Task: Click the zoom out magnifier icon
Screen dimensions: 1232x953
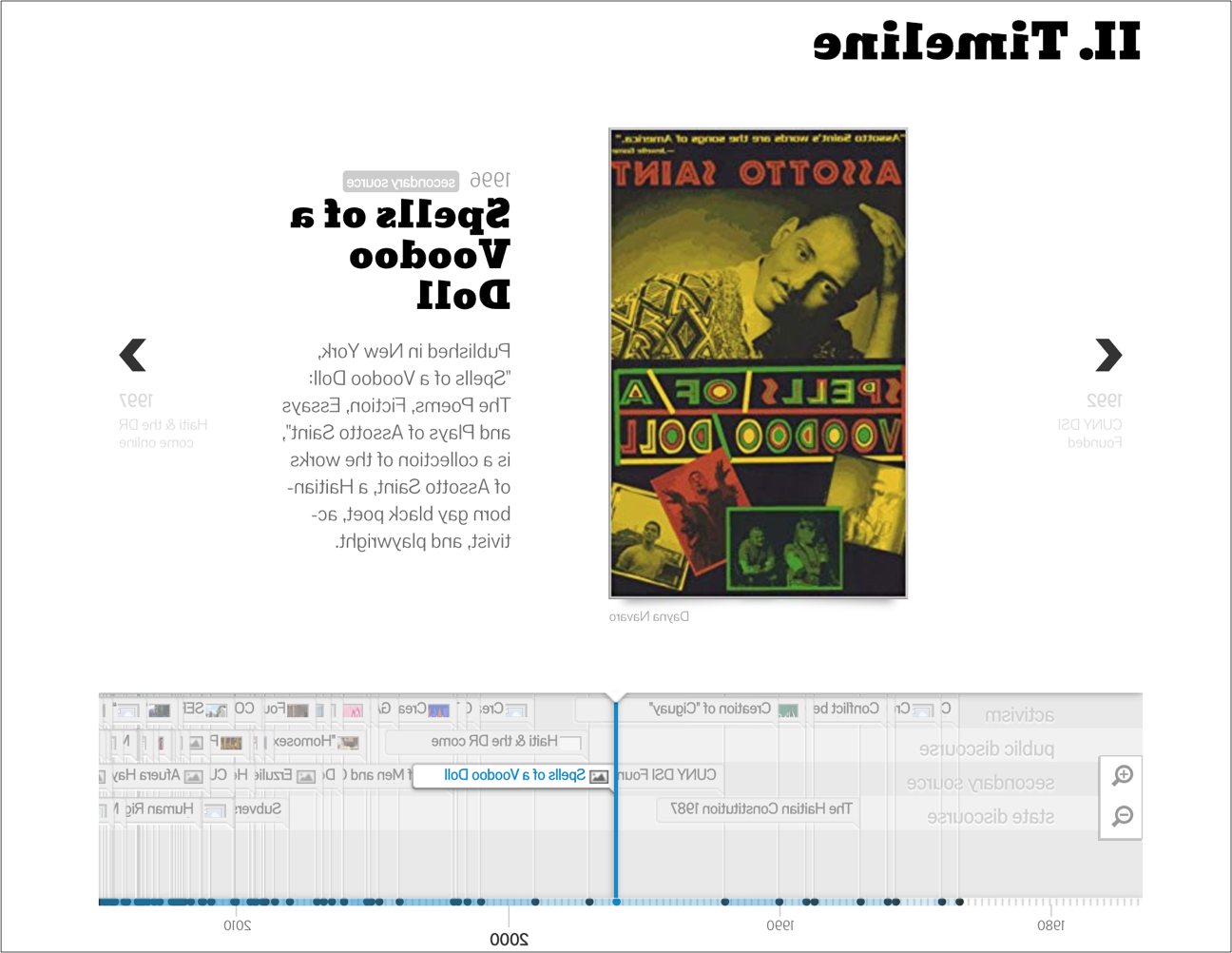Action: [x=1122, y=816]
